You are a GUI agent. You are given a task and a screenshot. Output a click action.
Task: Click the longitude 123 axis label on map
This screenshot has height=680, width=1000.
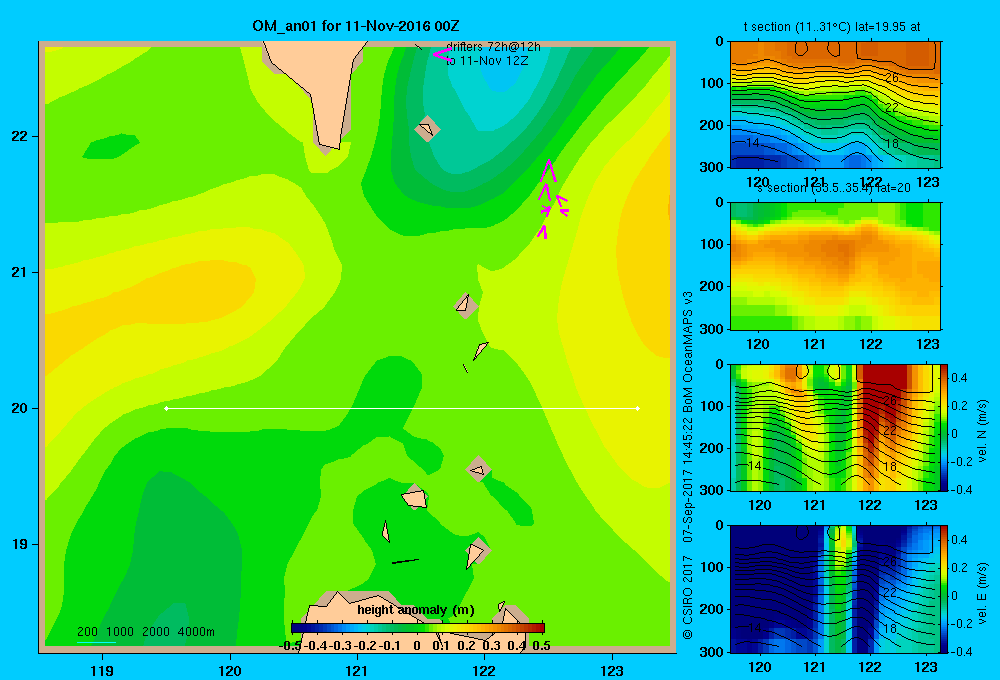coord(612,670)
